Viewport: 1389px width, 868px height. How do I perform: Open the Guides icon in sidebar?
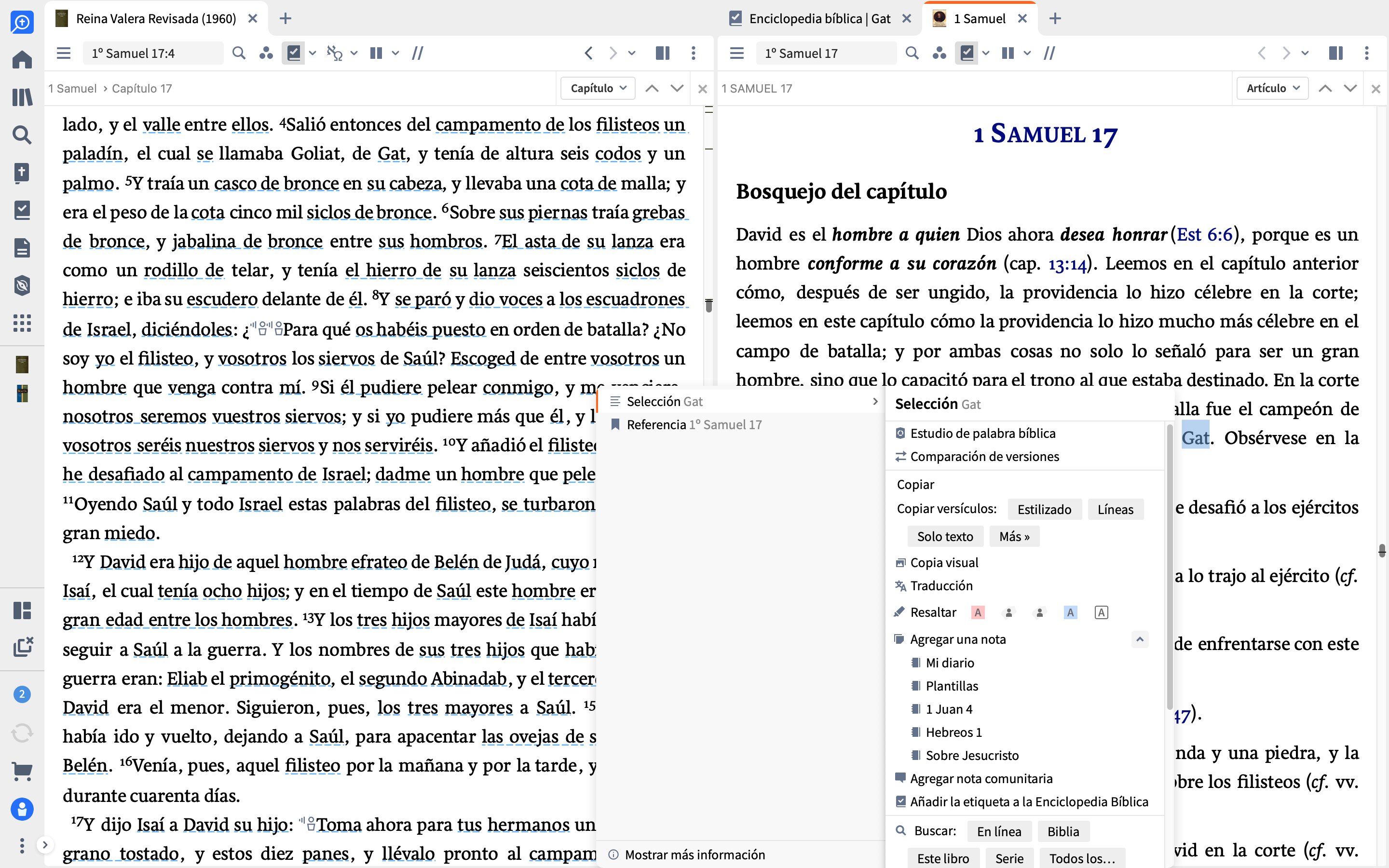click(22, 173)
